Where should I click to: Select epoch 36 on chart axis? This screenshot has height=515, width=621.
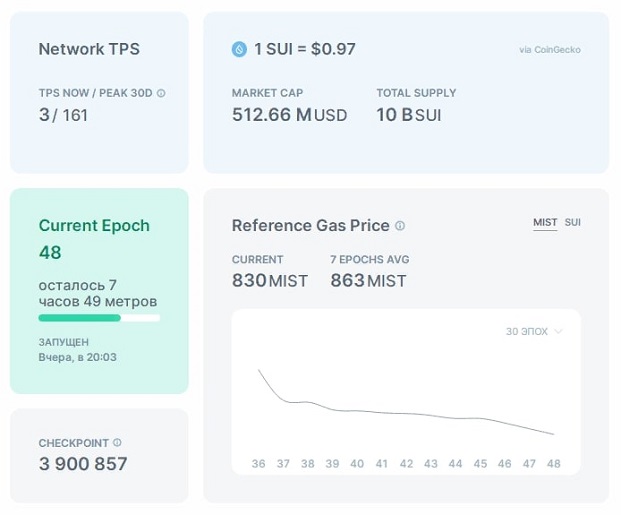259,464
